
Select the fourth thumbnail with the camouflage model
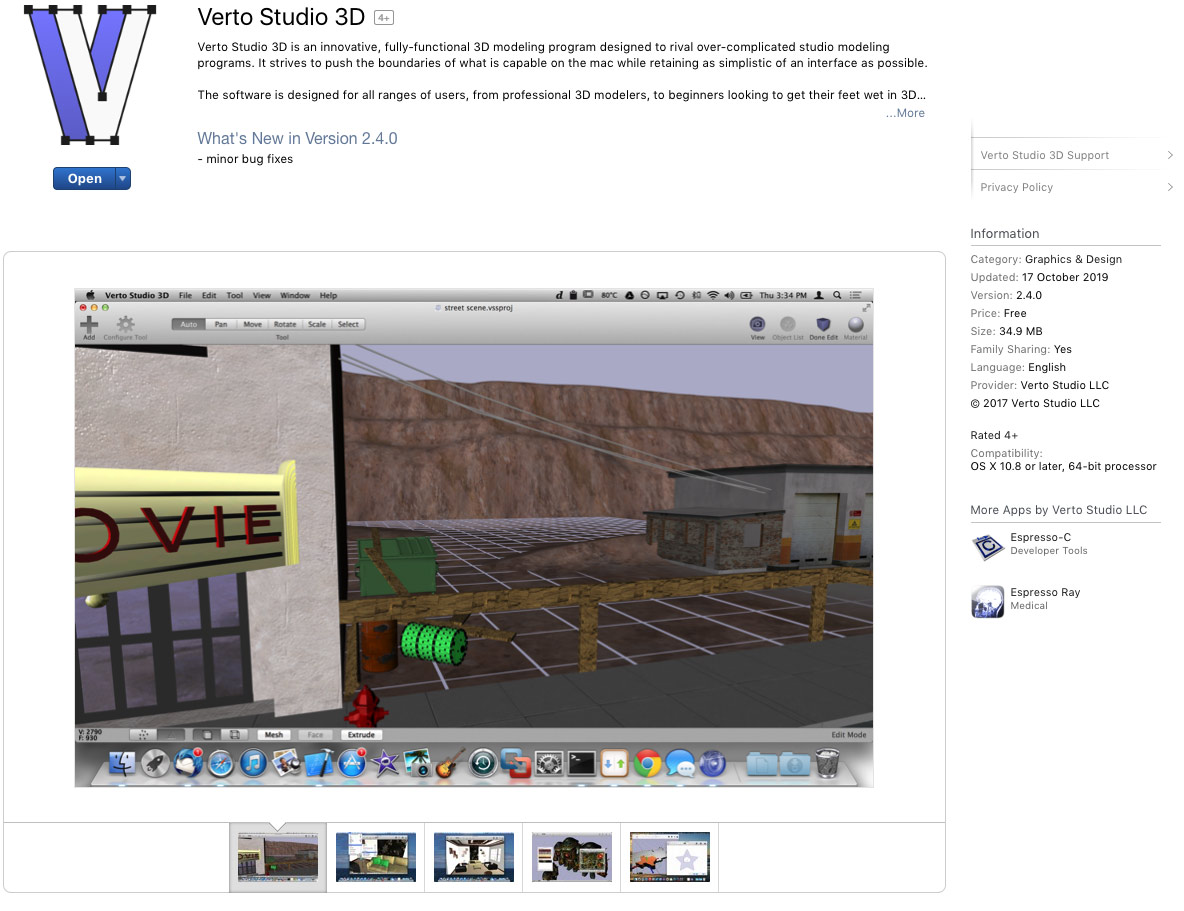tap(572, 857)
